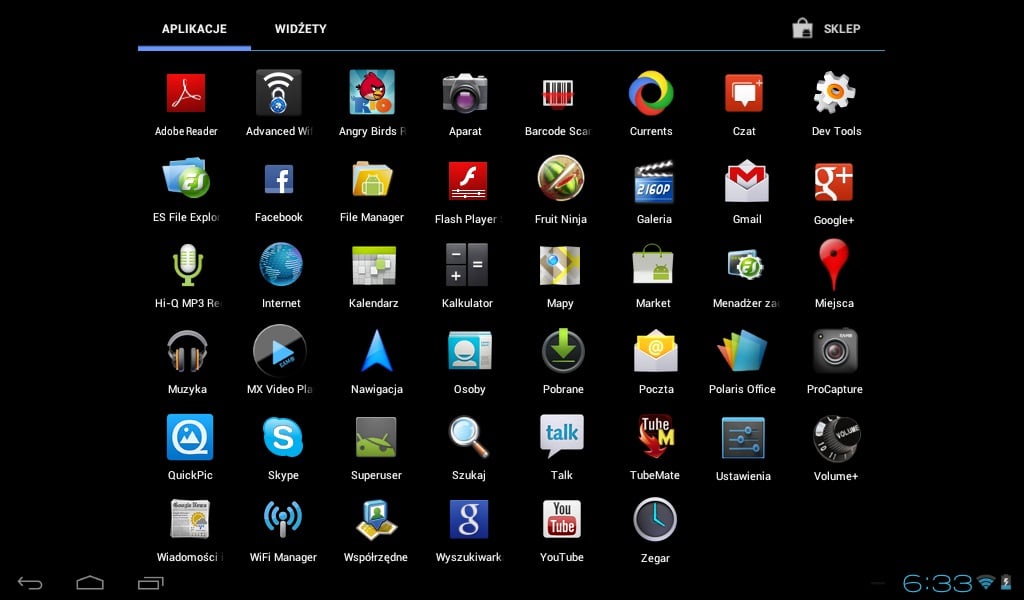
Task: Launch WiFi Manager
Action: [283, 519]
